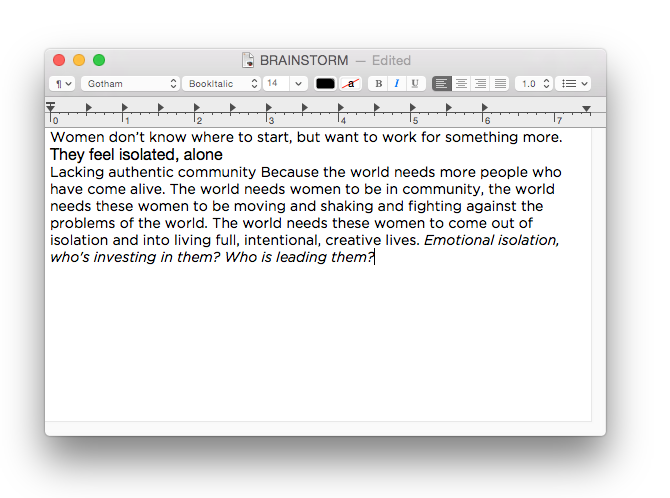Click the Edited status in title bar
This screenshot has height=498, width=670.
[391, 60]
